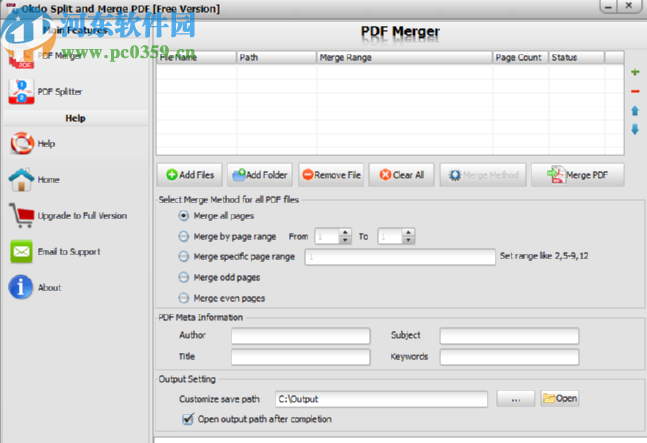The height and width of the screenshot is (443, 647).
Task: Click Add Files button
Action: pos(189,175)
